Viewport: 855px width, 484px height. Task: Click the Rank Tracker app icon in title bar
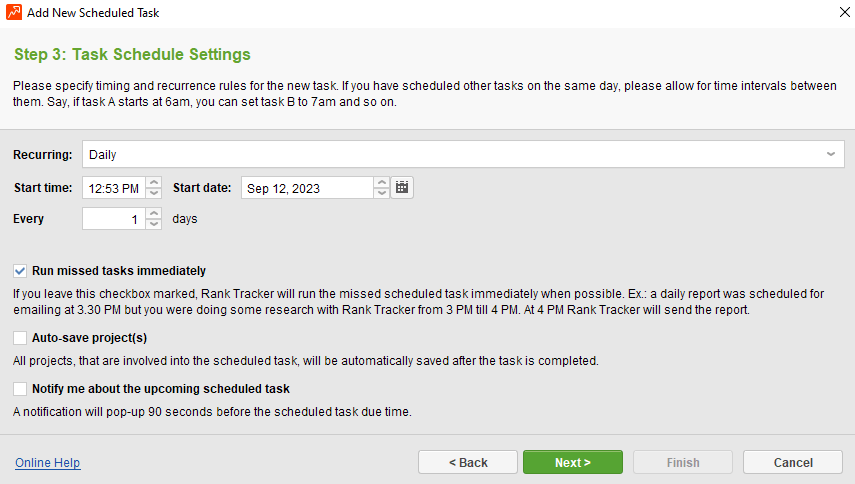(14, 12)
